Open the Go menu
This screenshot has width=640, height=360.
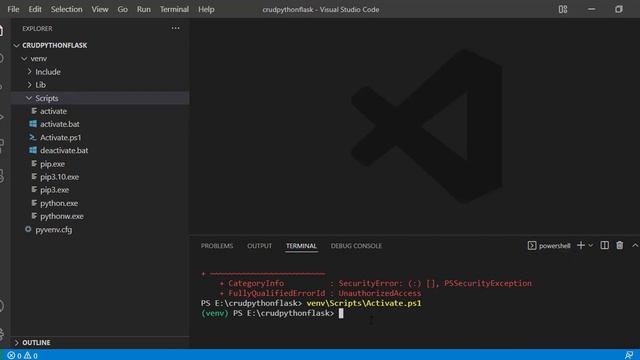coord(122,9)
